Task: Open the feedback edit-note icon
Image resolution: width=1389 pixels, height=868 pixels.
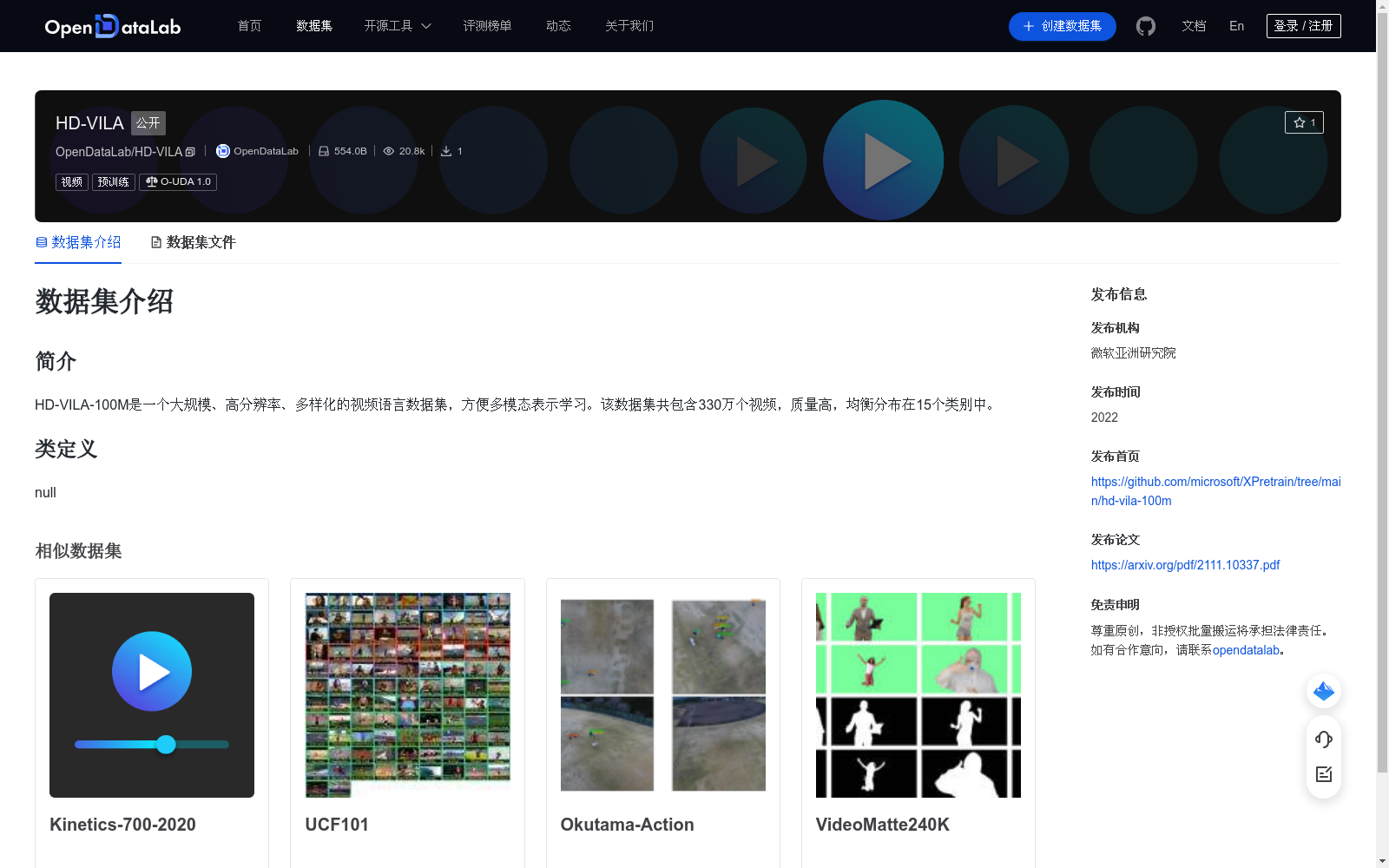Action: [x=1324, y=774]
